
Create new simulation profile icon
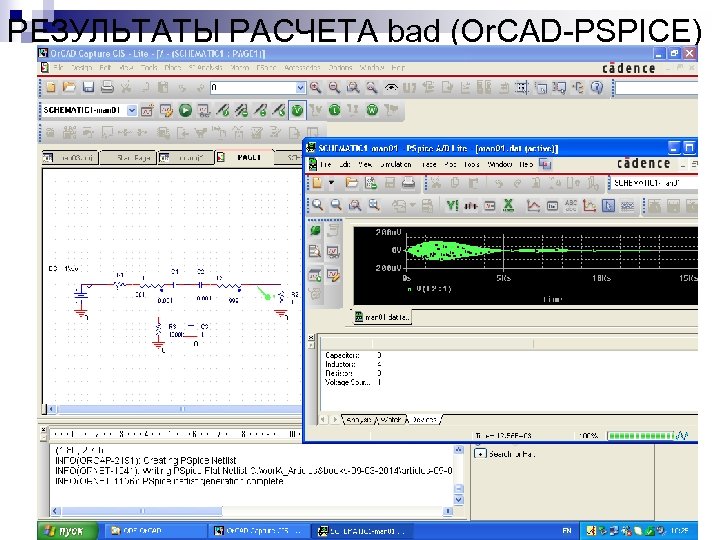[147, 110]
